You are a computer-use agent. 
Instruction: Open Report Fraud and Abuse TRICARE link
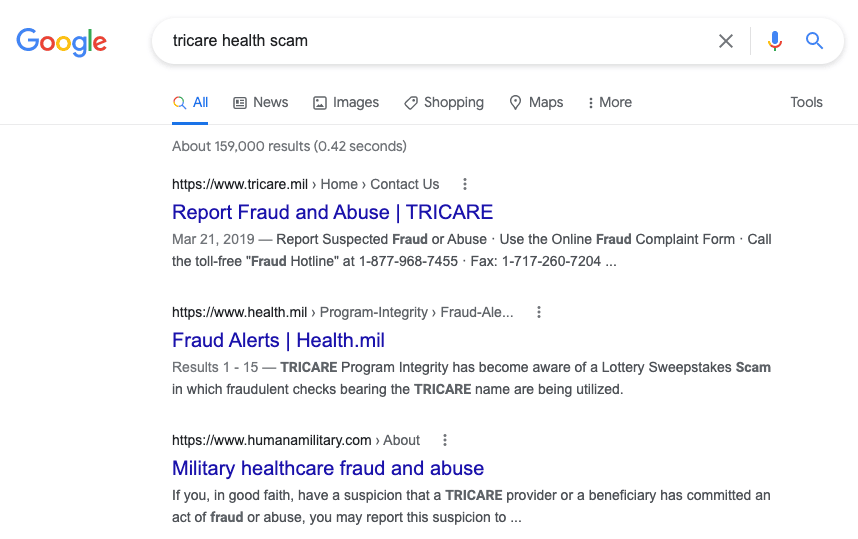click(332, 212)
